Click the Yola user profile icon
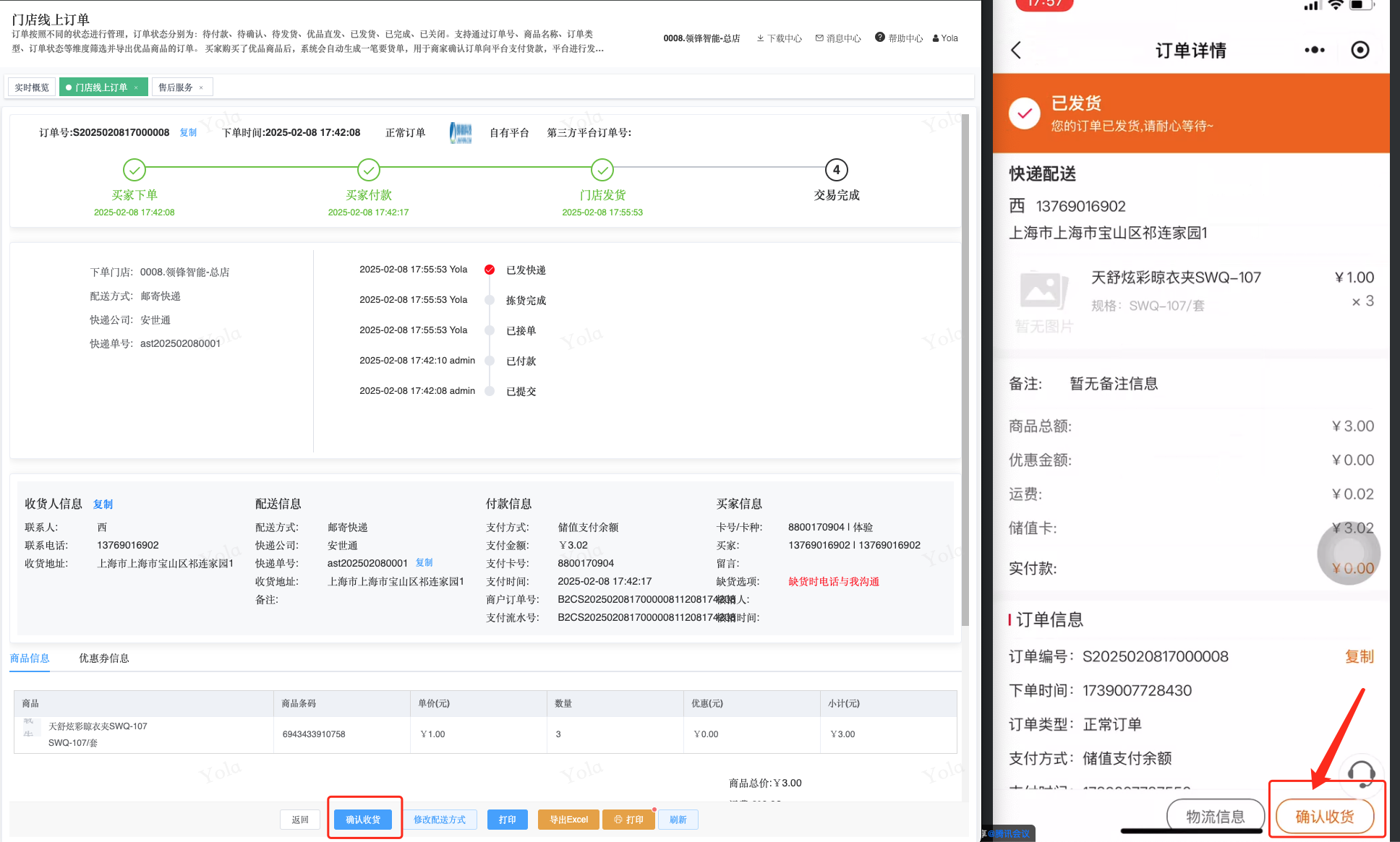This screenshot has height=842, width=1400. (x=936, y=38)
